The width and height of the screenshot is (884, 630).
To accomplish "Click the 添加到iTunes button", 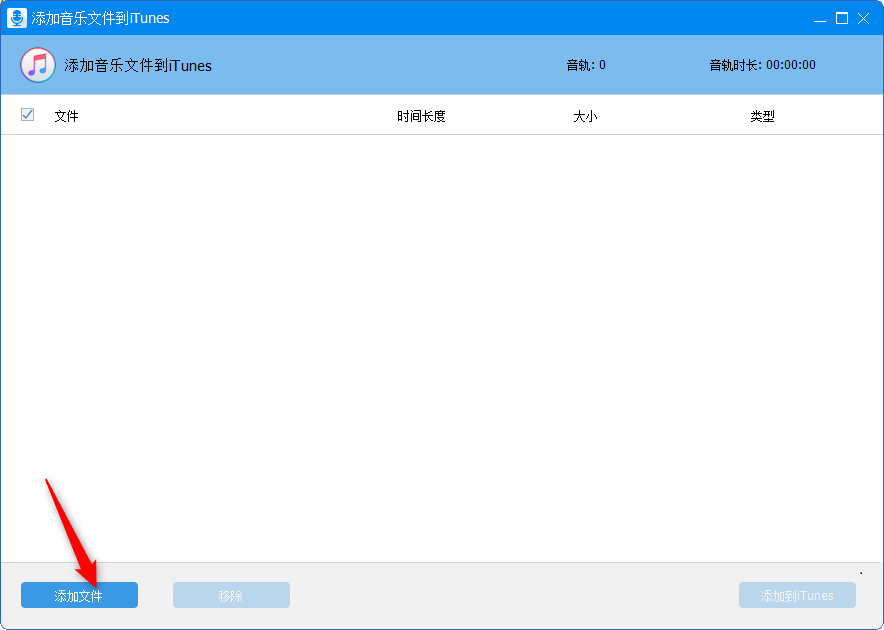I will tap(797, 595).
